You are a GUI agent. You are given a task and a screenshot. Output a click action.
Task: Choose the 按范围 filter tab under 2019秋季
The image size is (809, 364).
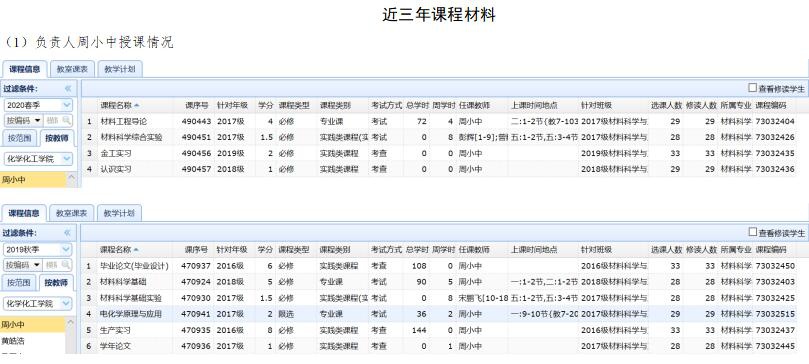(20, 283)
